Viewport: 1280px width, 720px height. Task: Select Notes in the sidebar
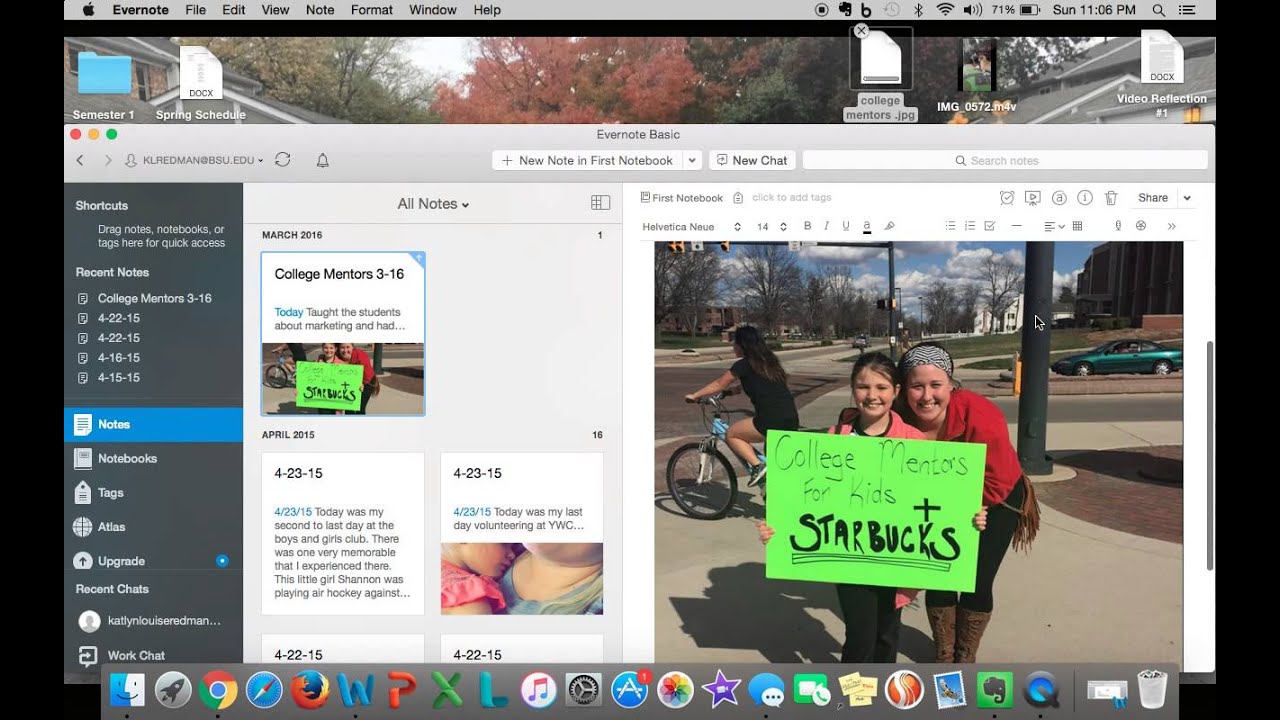(x=153, y=424)
